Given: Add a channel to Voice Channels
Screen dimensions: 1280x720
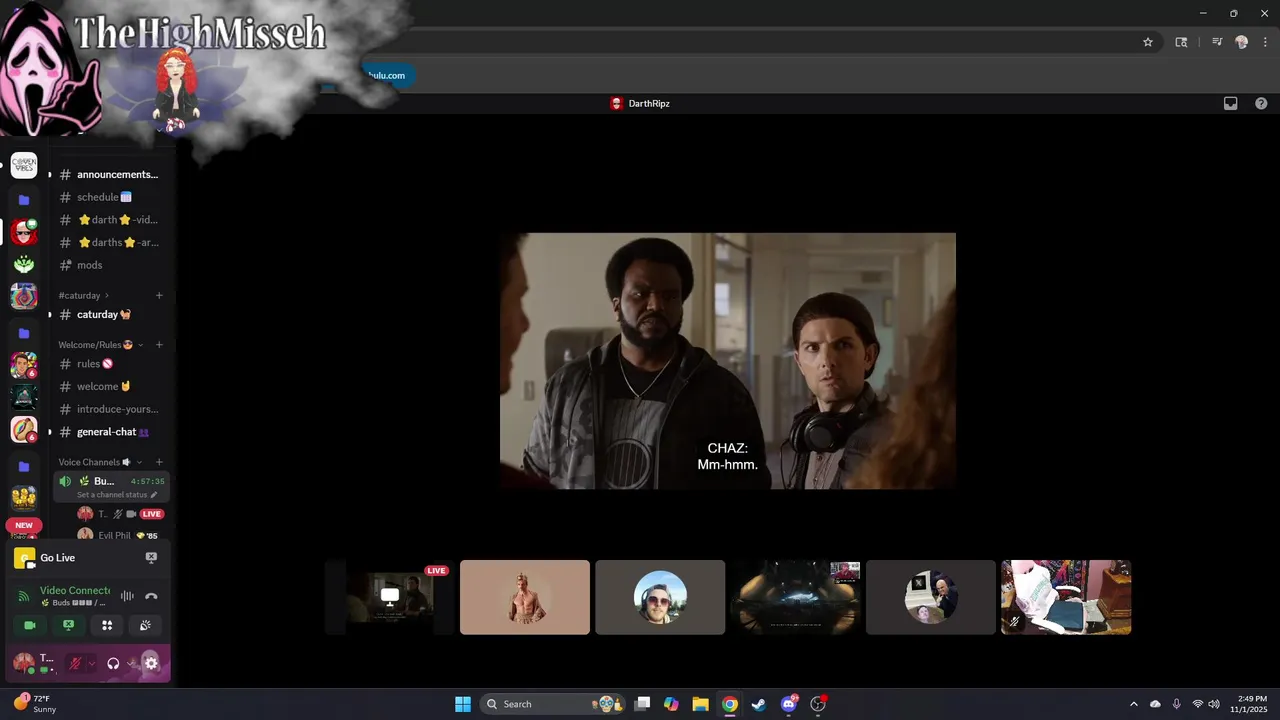Looking at the screenshot, I should [x=159, y=462].
